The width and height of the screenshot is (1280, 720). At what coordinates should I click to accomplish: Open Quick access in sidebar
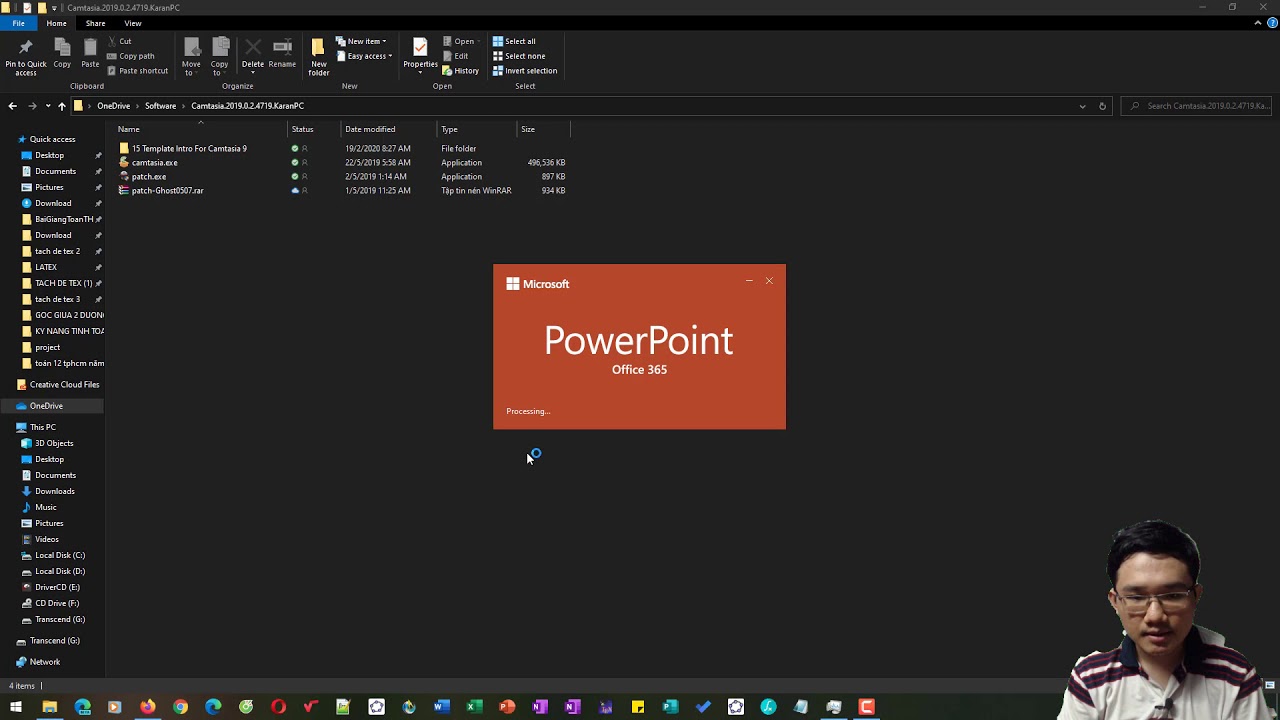[52, 139]
